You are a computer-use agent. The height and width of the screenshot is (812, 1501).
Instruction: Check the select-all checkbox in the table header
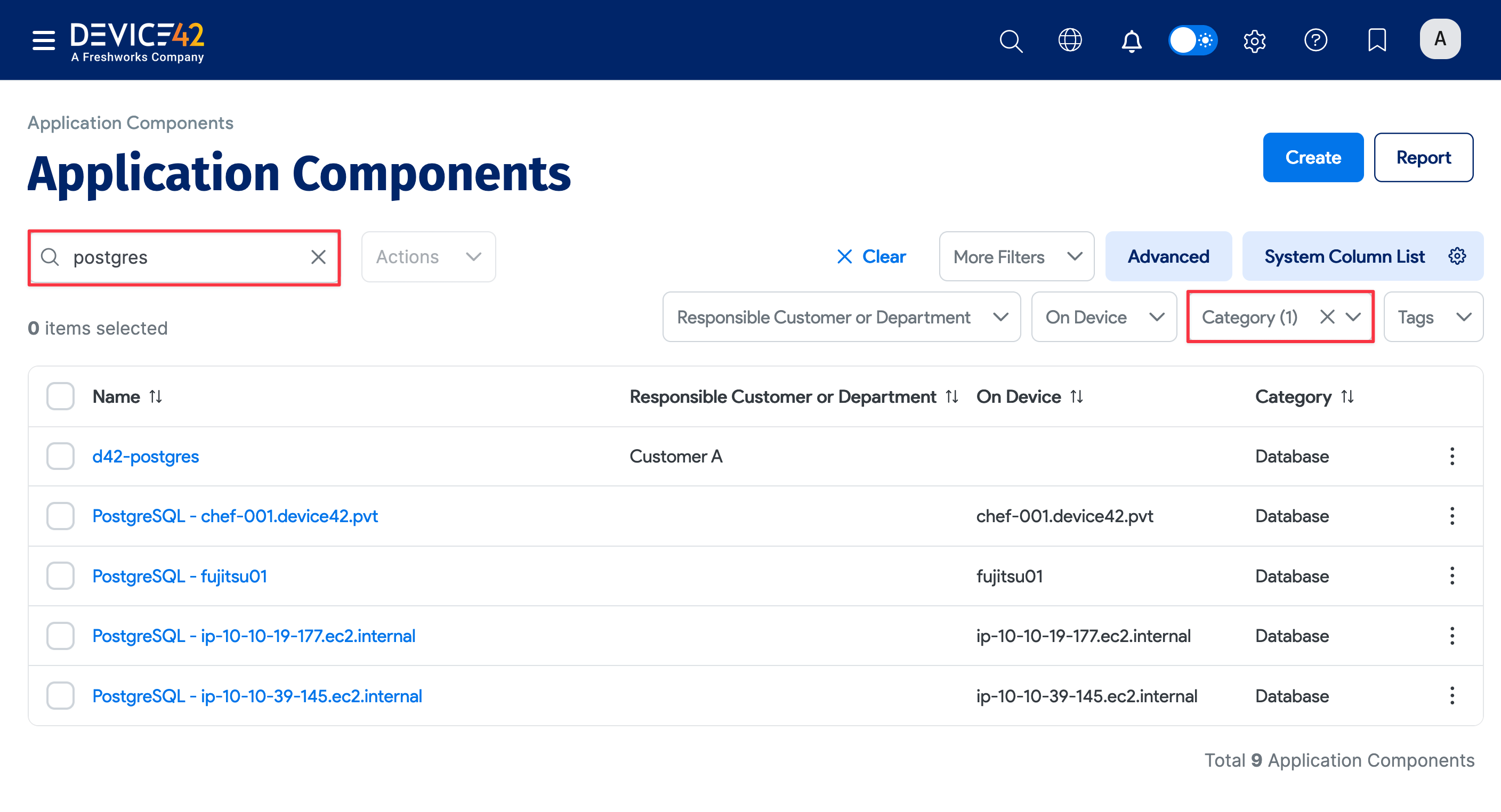[60, 396]
